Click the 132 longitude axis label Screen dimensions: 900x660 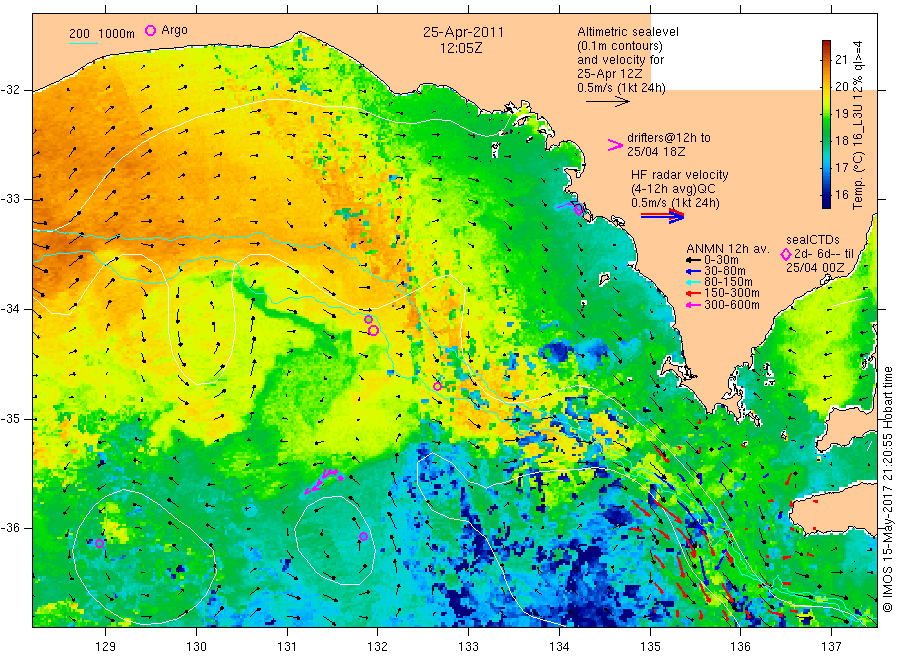pos(378,647)
